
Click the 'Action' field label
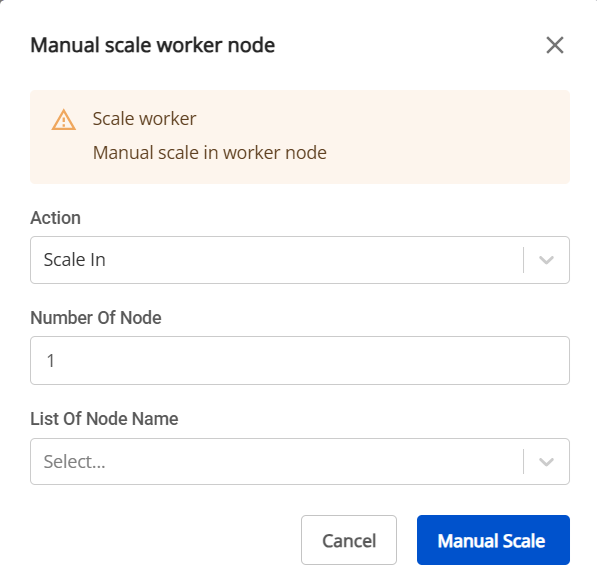56,218
